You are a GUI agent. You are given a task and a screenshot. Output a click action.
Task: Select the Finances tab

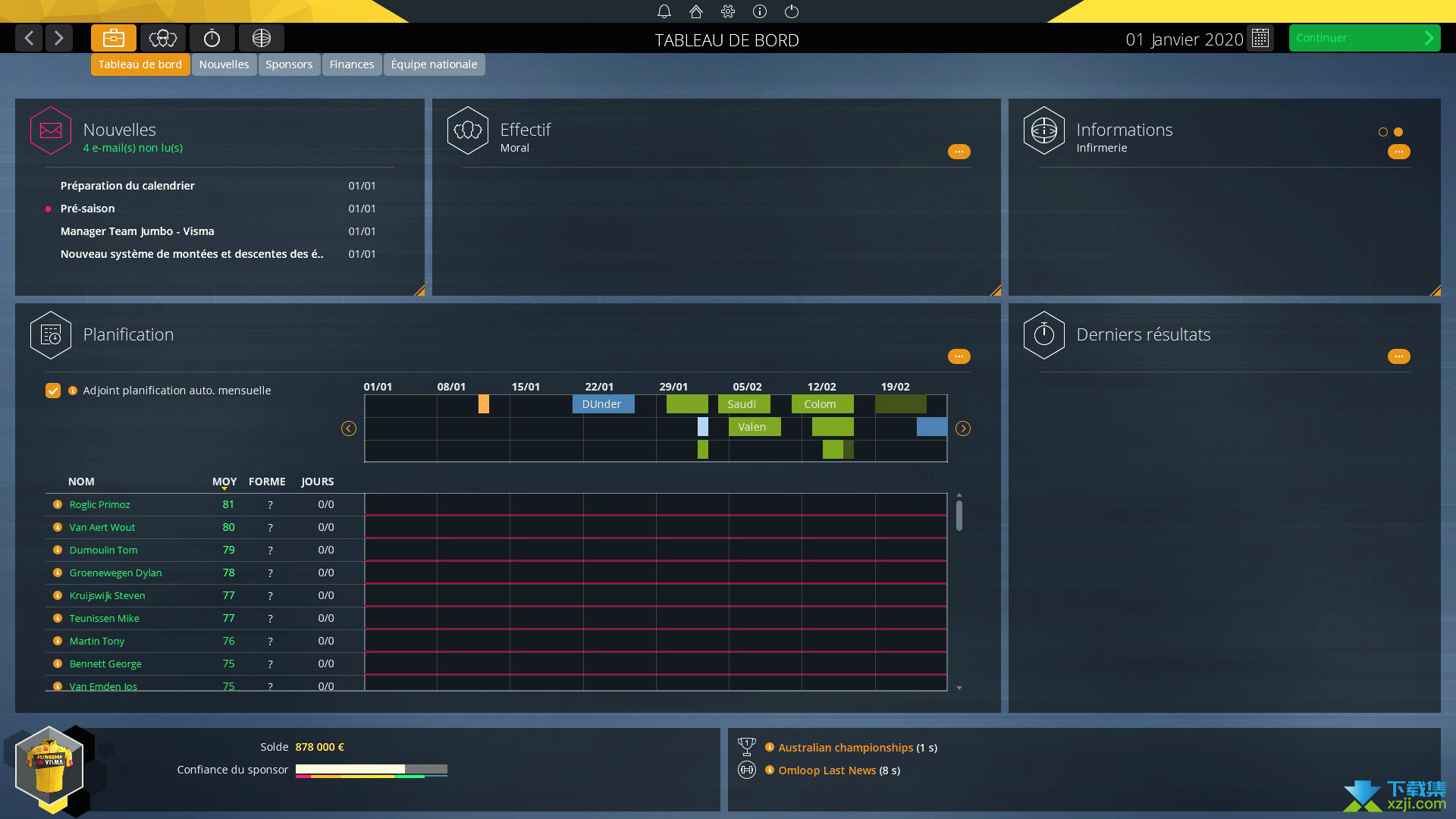(351, 63)
